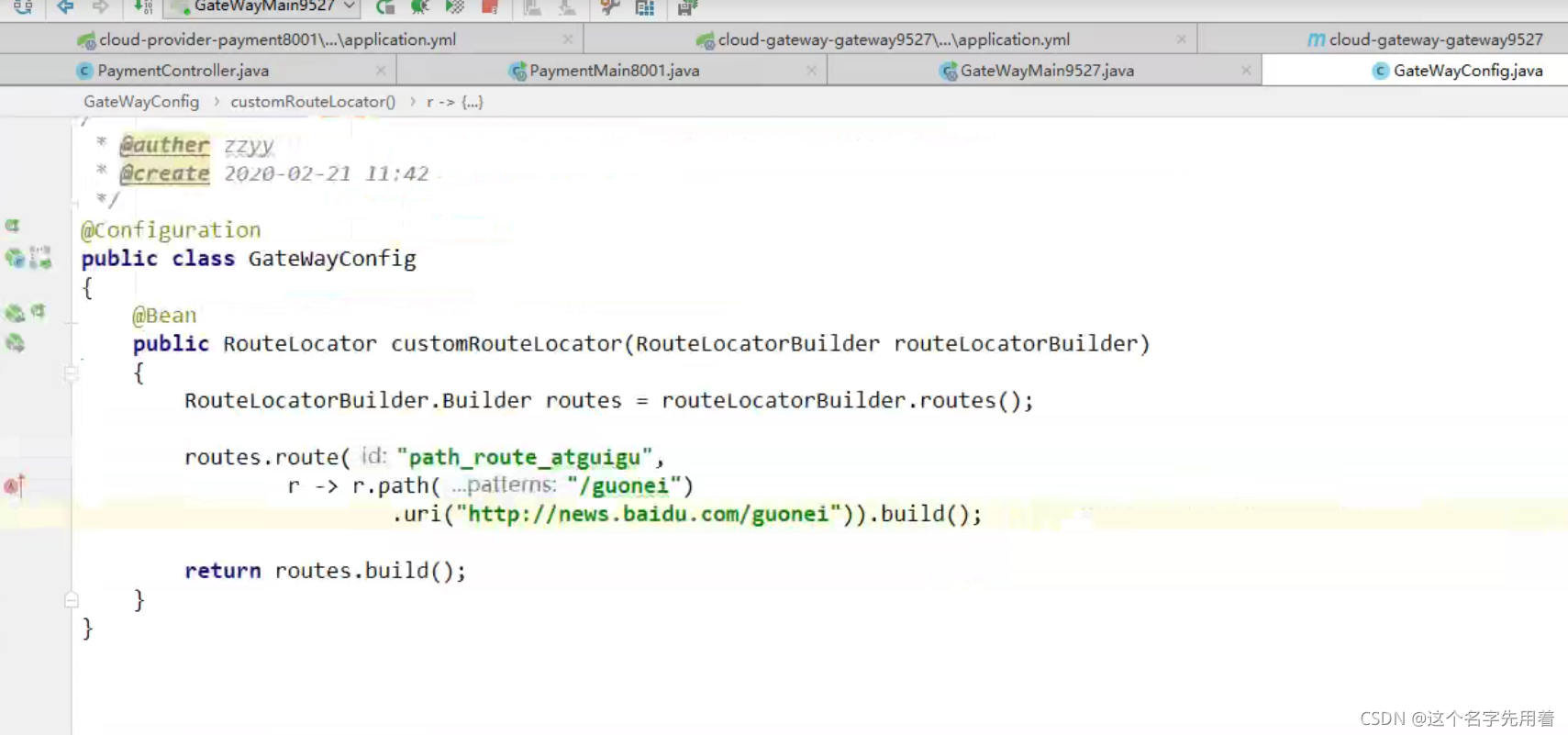
Task: Close cloud-provider-payment8001 application.yml tab
Action: [x=568, y=39]
